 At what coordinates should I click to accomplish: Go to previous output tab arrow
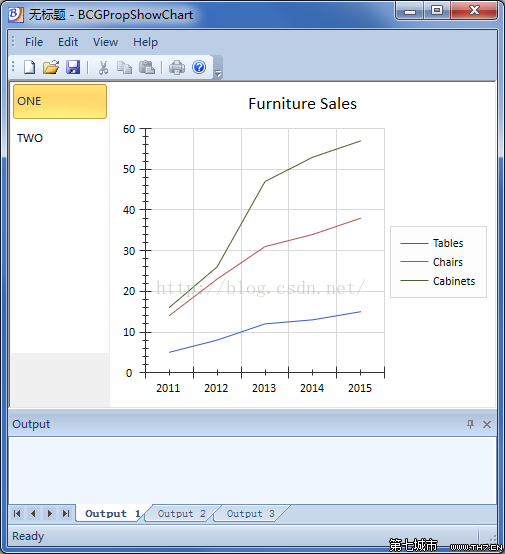tap(33, 513)
